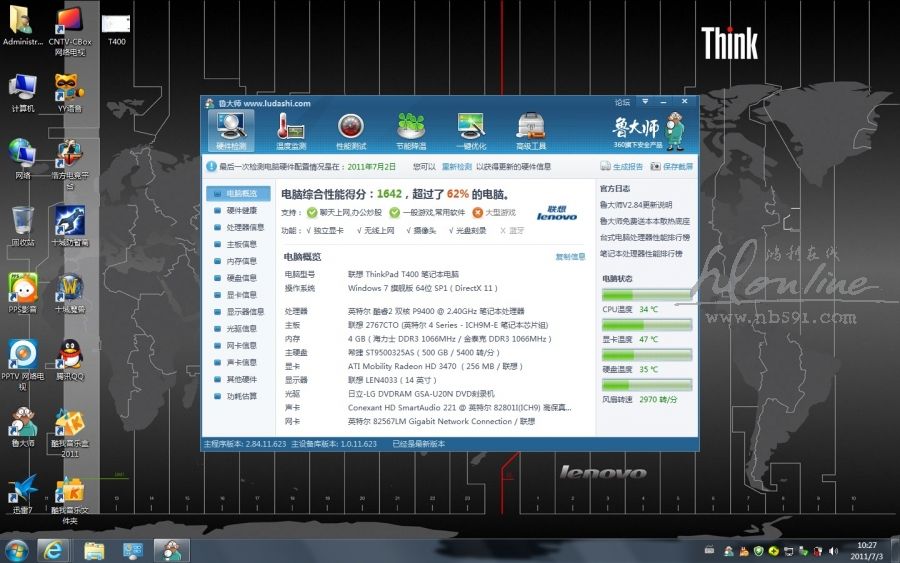Click the 论坛 forum link in title bar

[622, 102]
